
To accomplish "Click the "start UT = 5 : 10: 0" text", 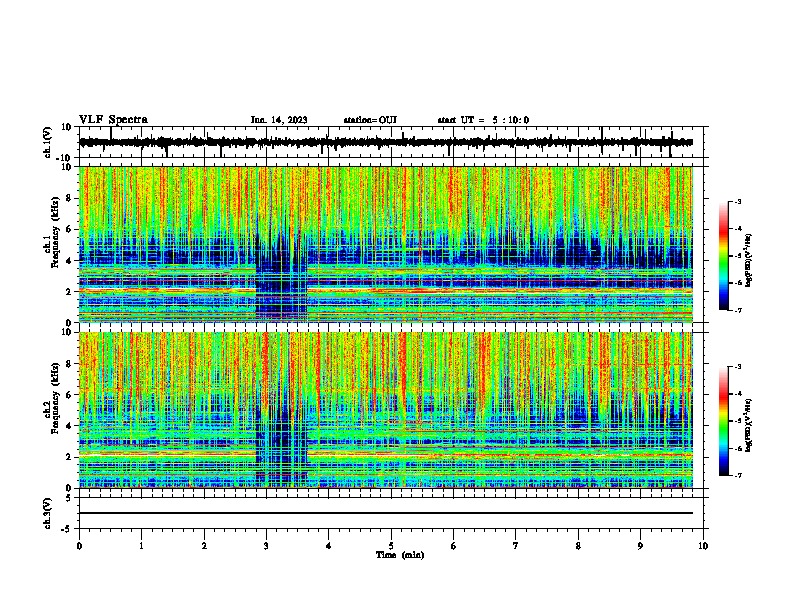I will click(x=483, y=120).
